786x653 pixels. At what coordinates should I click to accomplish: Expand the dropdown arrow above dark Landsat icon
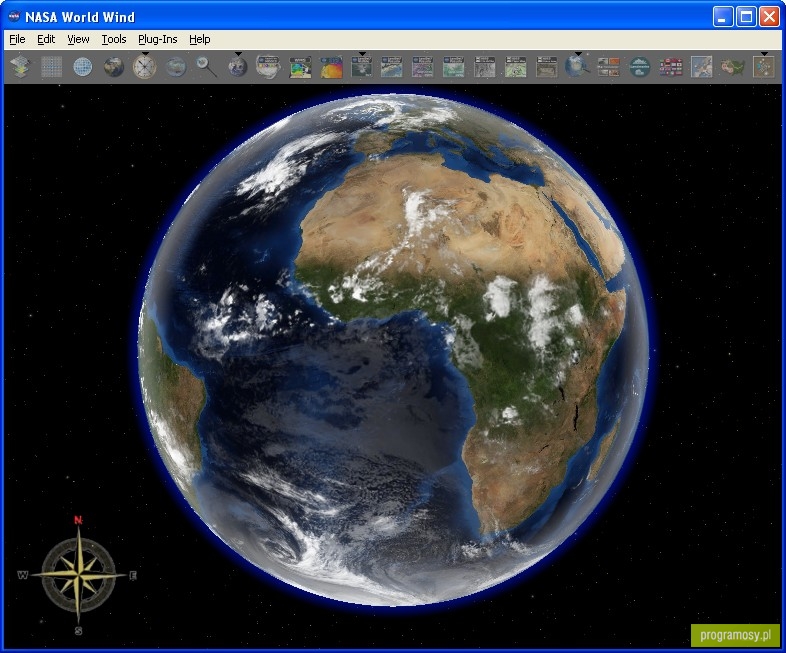362,53
